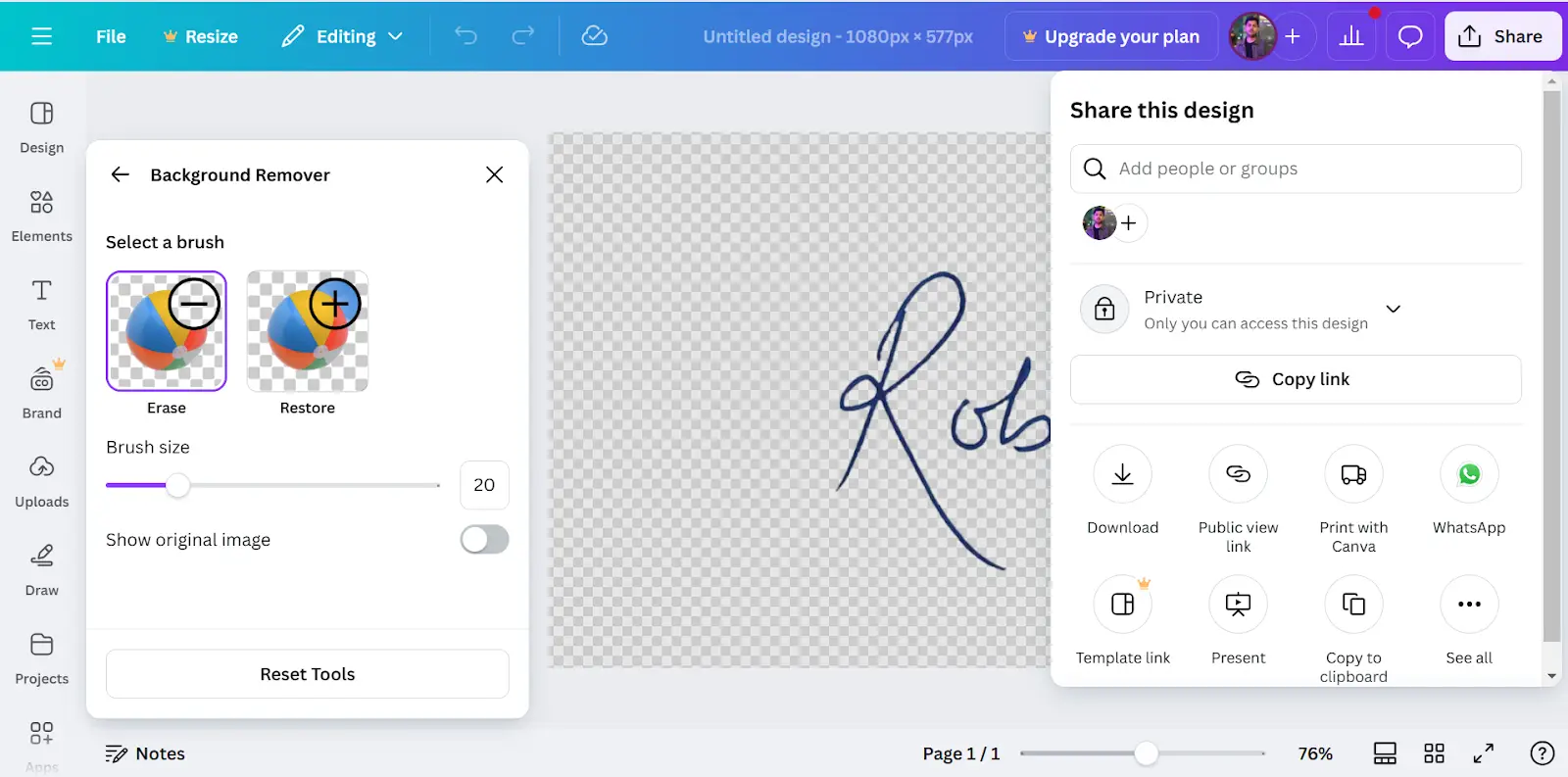Click the See all options icon

(x=1469, y=605)
